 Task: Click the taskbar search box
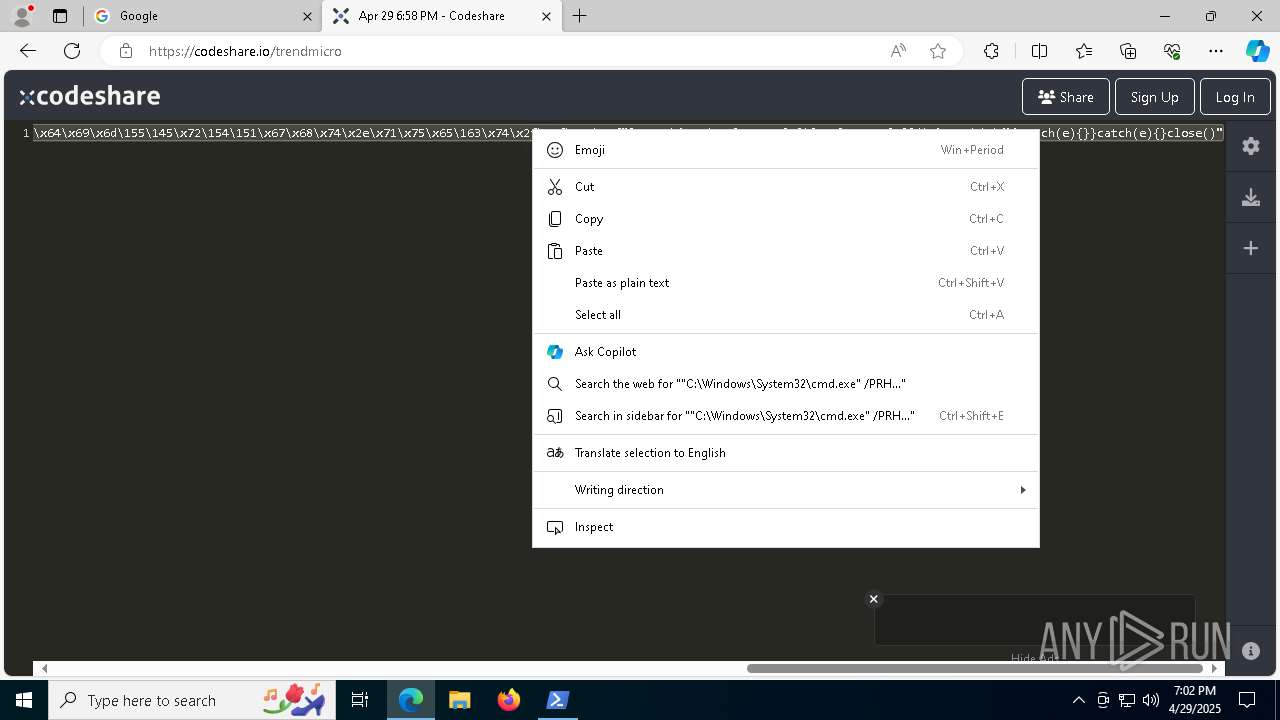(x=193, y=700)
